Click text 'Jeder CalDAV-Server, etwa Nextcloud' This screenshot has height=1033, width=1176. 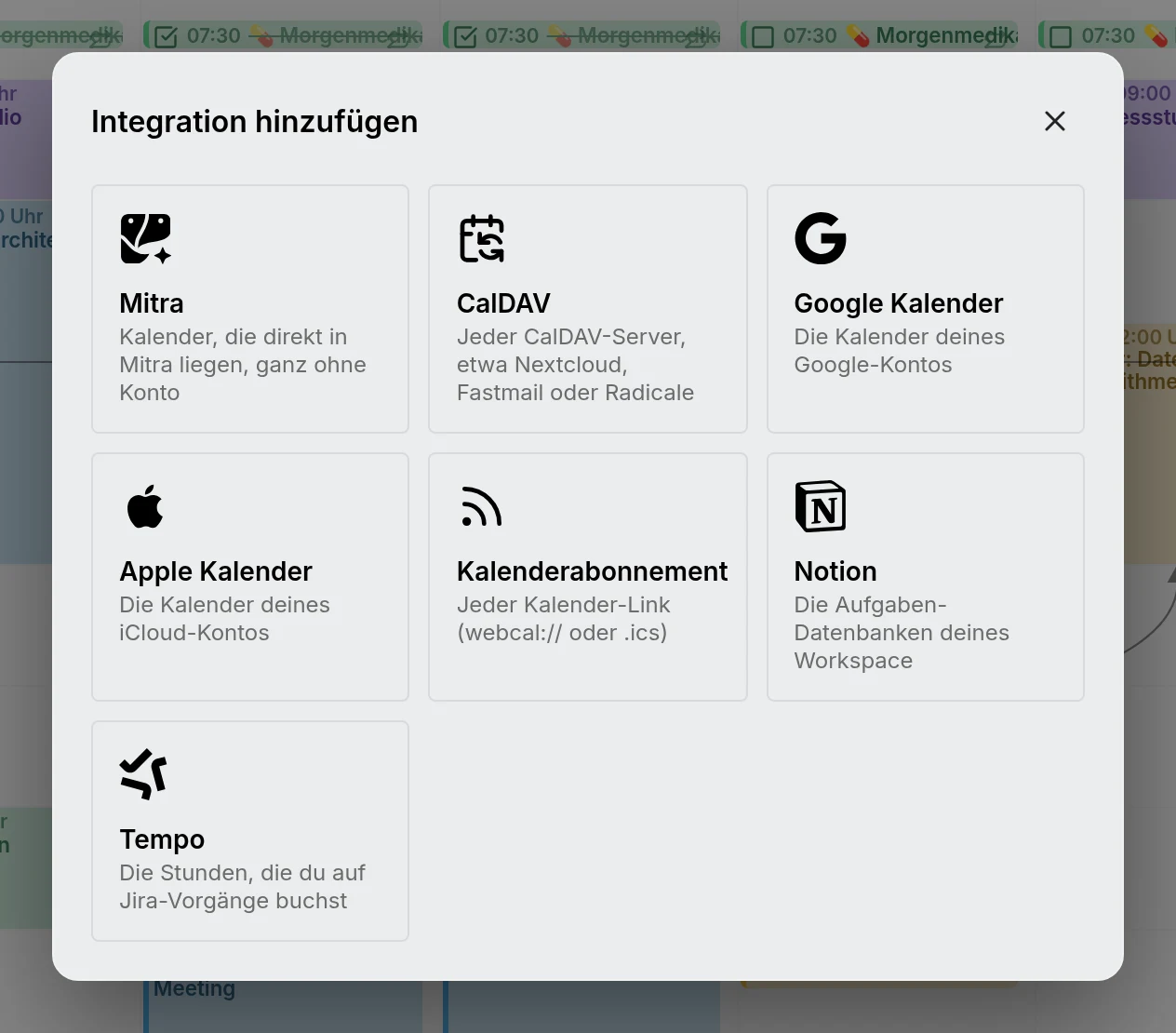click(571, 351)
